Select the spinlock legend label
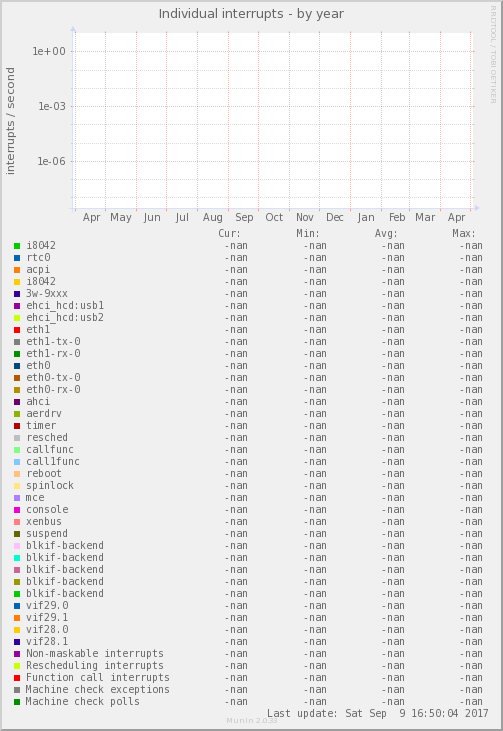The width and height of the screenshot is (503, 731). pos(50,485)
